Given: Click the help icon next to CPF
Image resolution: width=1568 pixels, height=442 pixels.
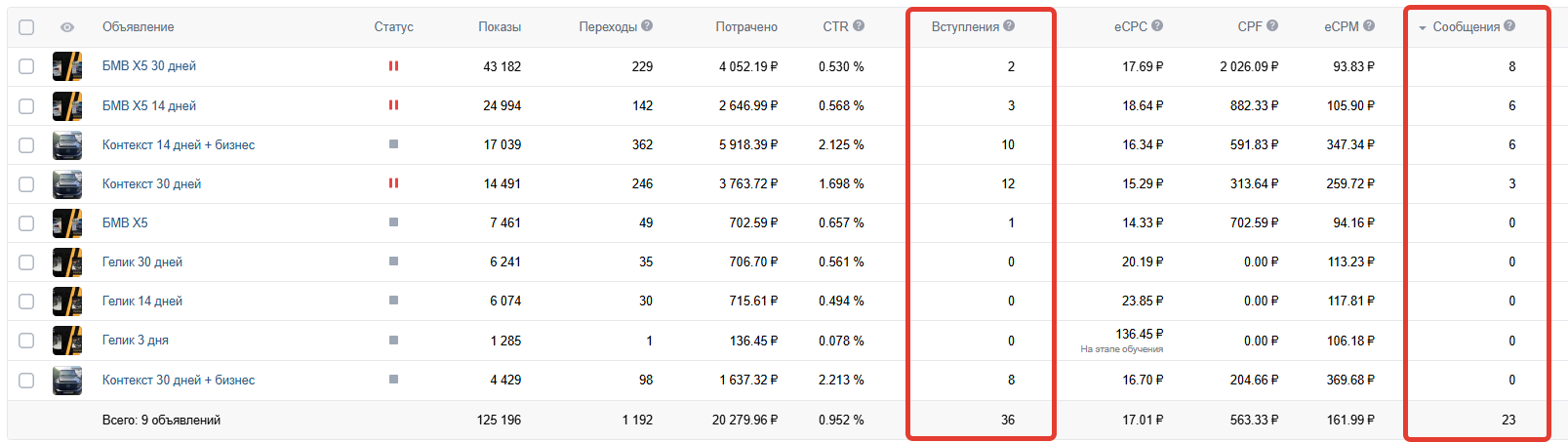Looking at the screenshot, I should tap(1272, 26).
